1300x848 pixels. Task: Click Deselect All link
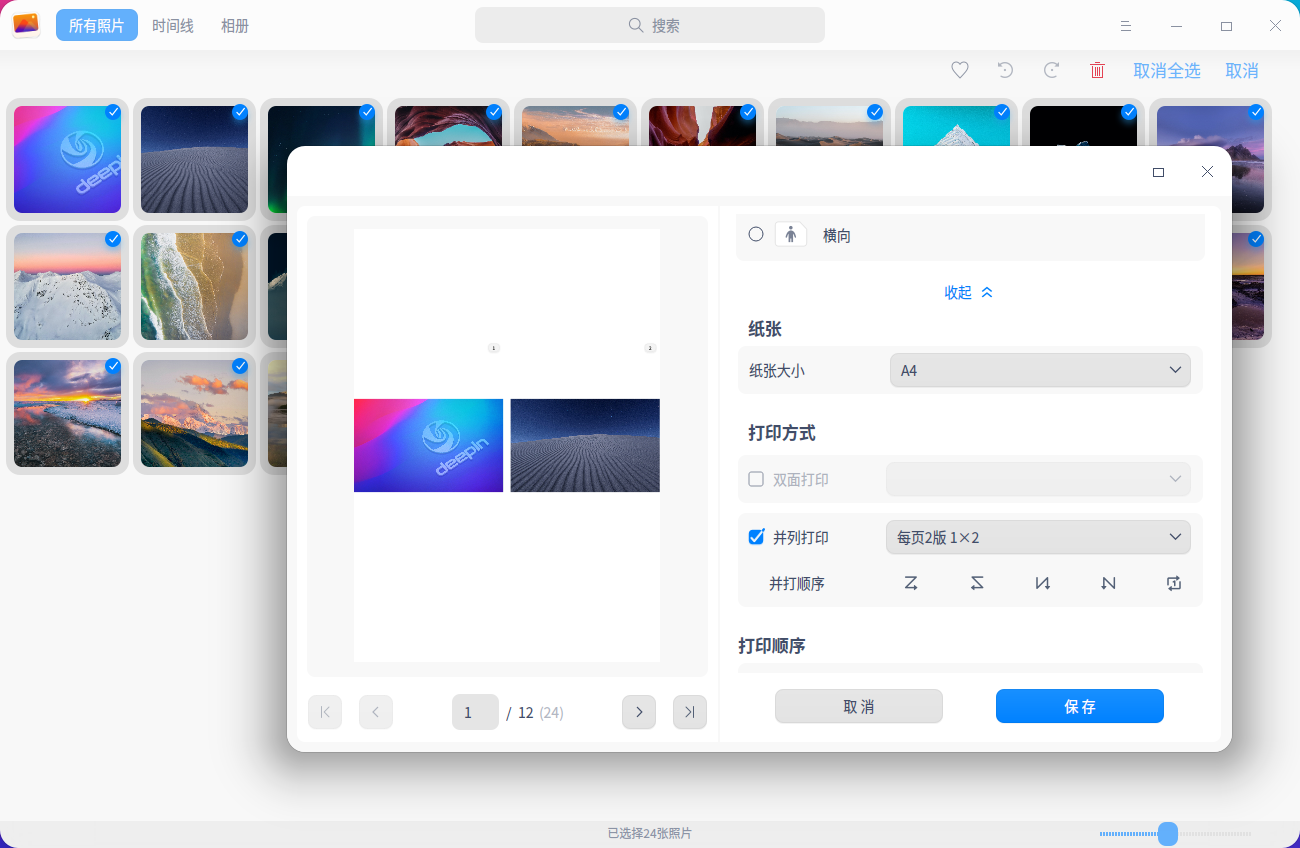click(x=1167, y=70)
